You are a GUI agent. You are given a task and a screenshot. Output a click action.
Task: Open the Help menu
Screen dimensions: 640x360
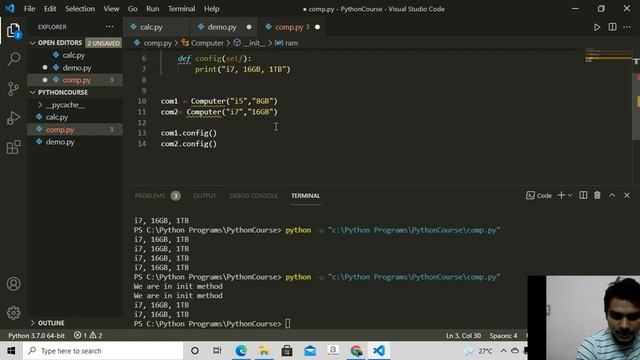point(211,9)
